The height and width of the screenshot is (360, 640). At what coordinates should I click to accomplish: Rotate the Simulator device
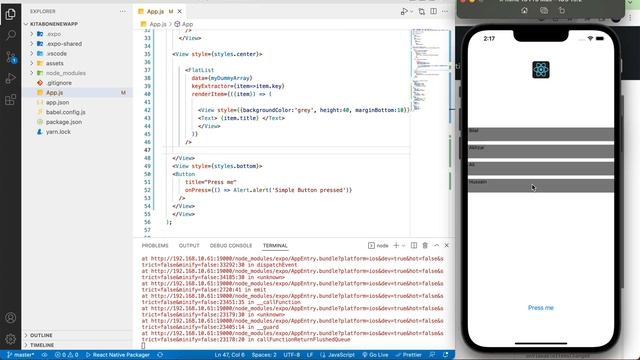pos(562,11)
